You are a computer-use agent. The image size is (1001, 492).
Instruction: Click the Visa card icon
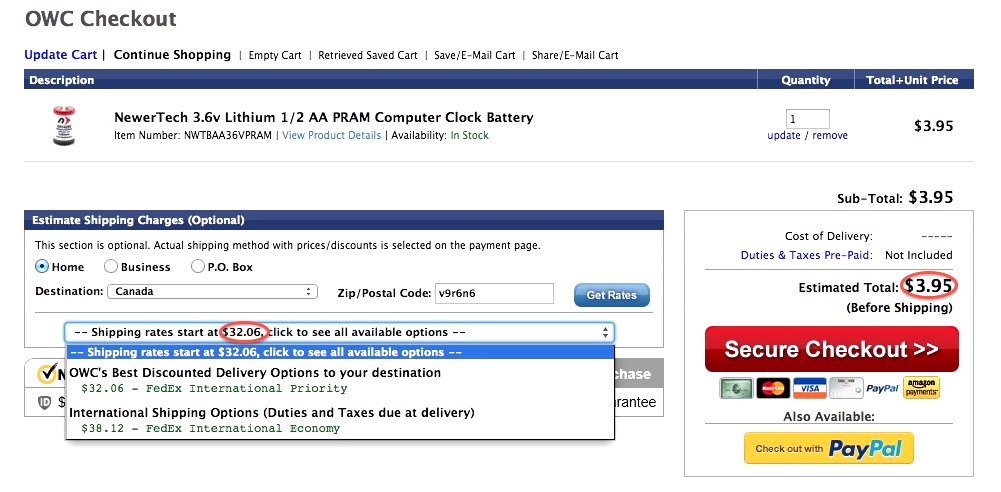809,388
